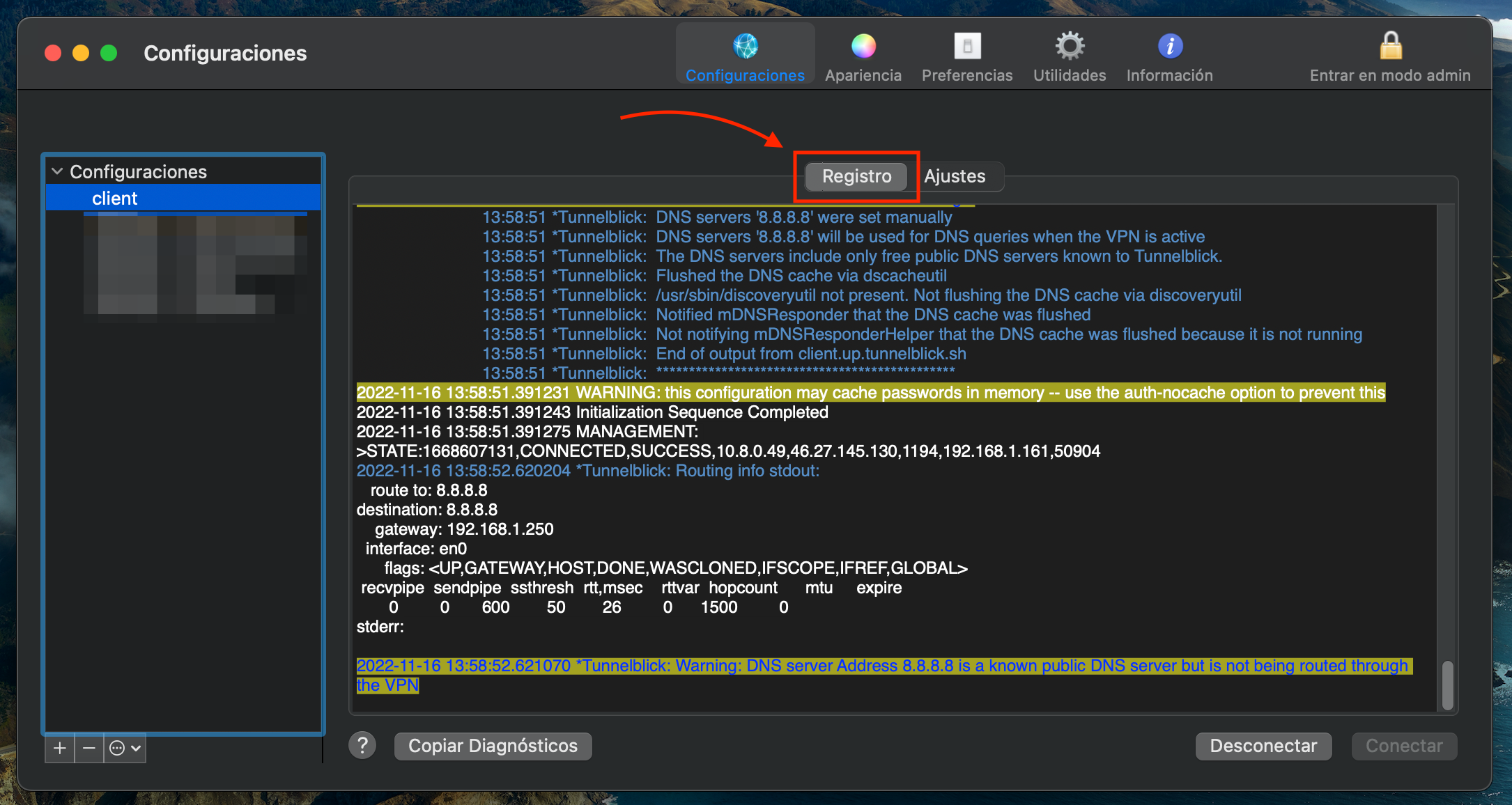This screenshot has height=805, width=1512.
Task: Click the padlock to enter admin mode
Action: pos(1391,47)
